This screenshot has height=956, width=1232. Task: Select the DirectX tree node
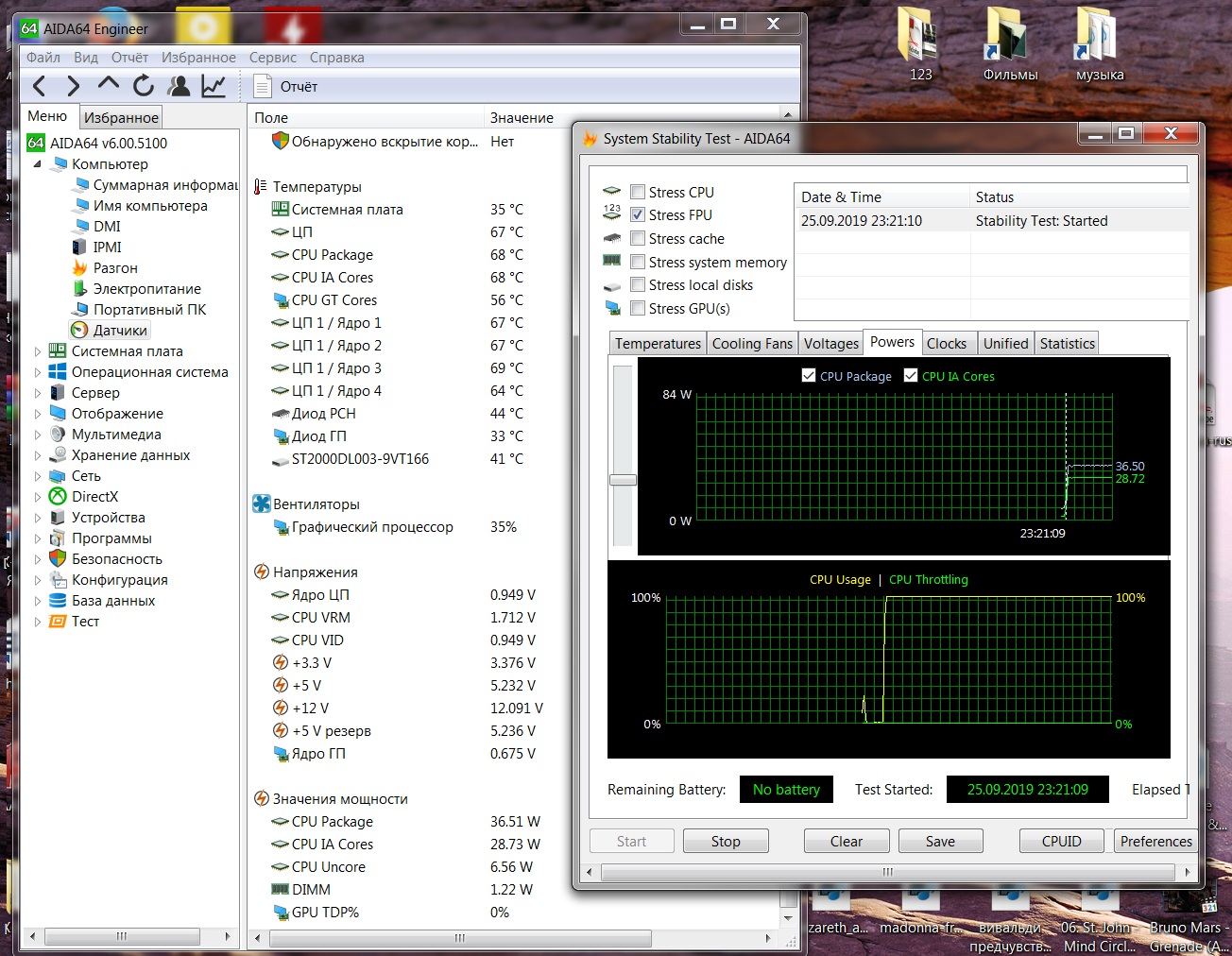(x=94, y=497)
